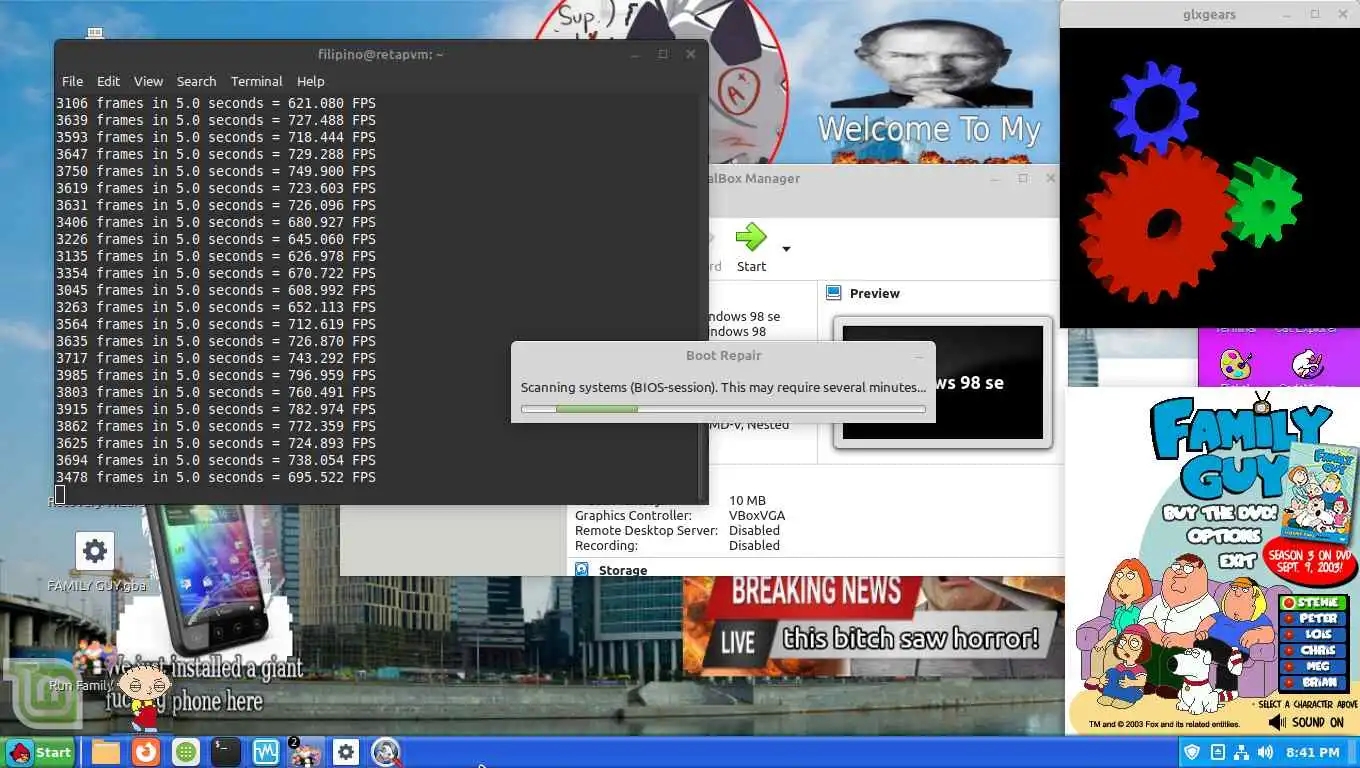The height and width of the screenshot is (768, 1360).
Task: Open the taskbar icon with badge 2
Action: [x=305, y=752]
